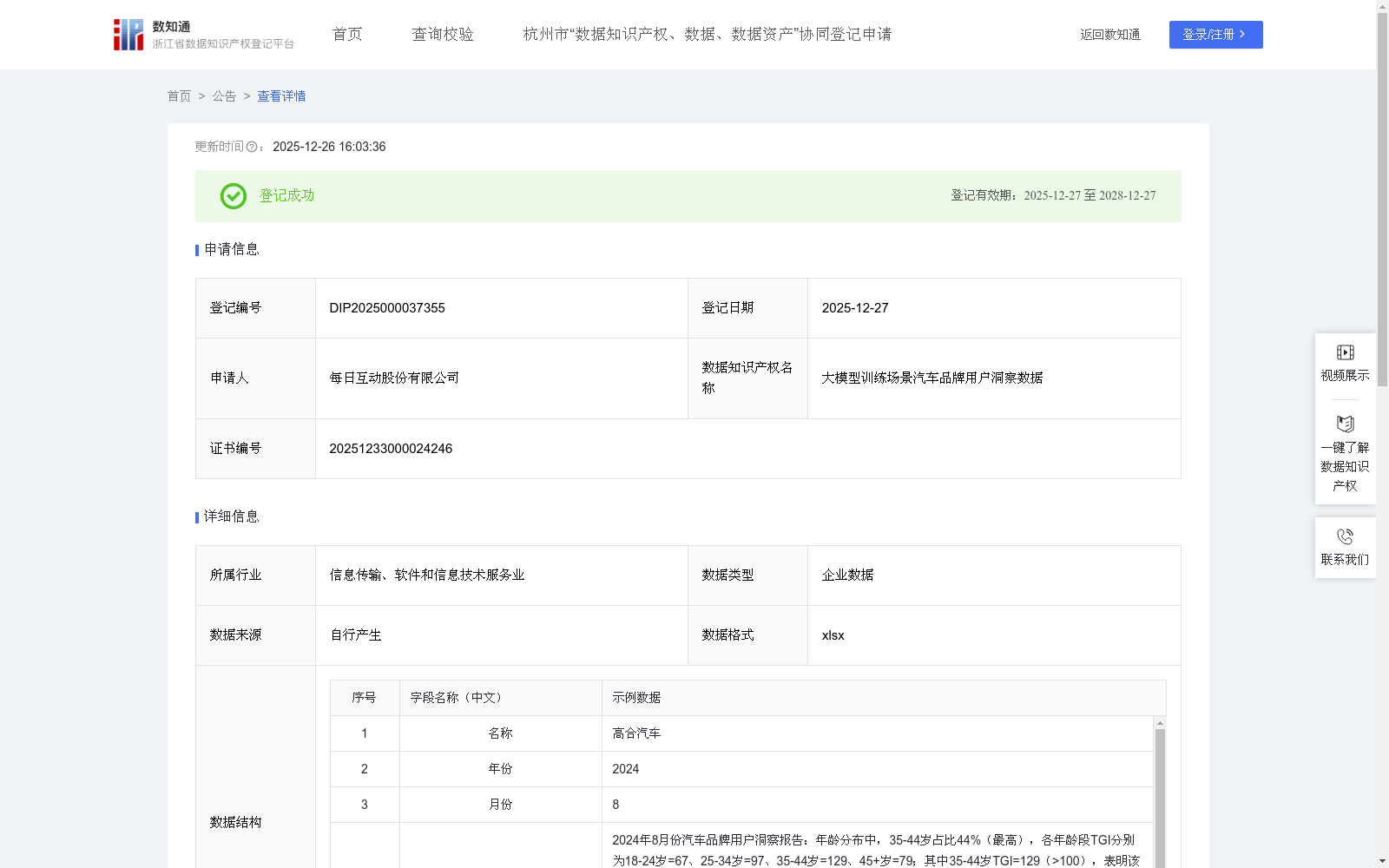Open the 一键了解数据知识产权 guide icon

tap(1345, 424)
